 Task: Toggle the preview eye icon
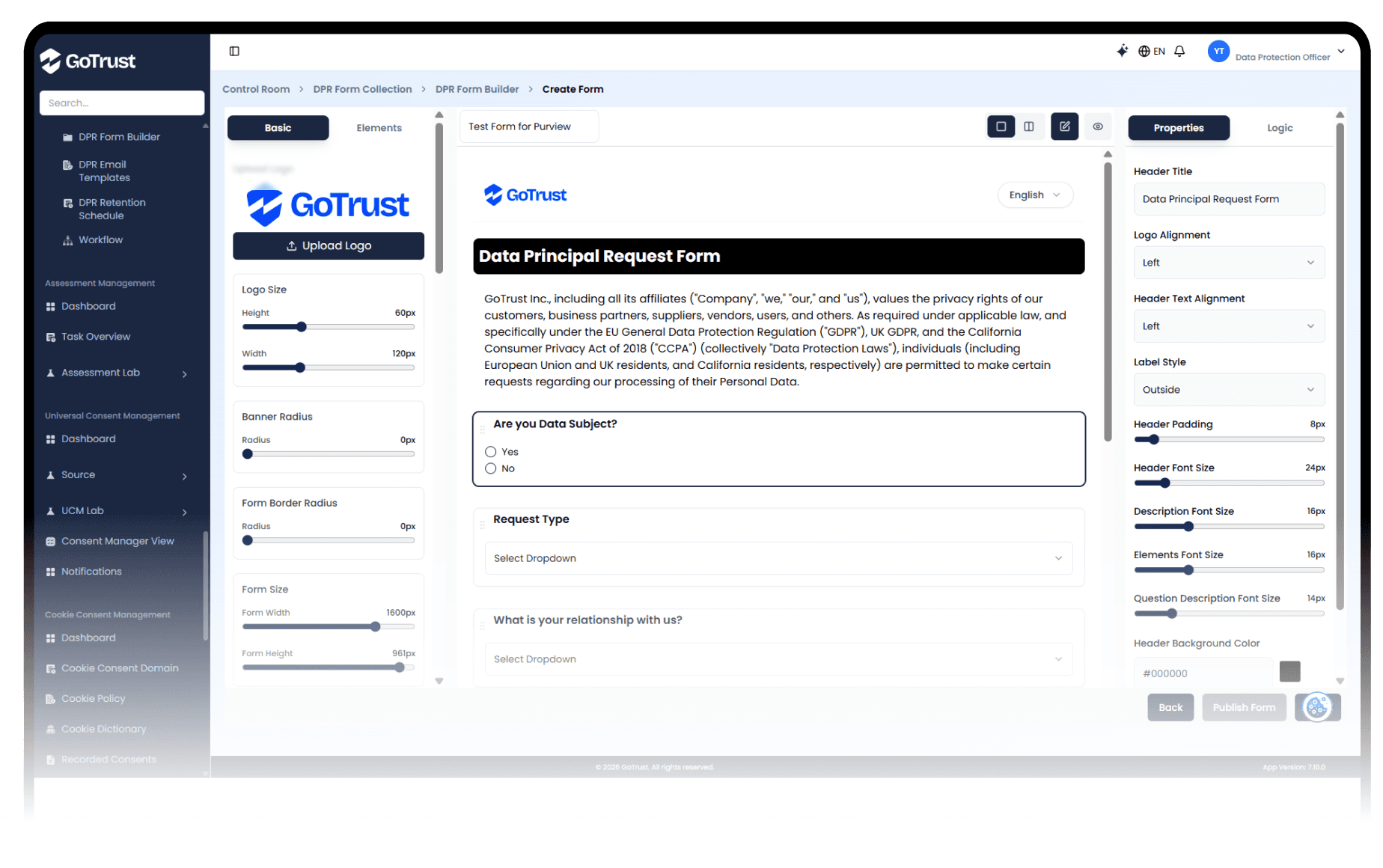tap(1098, 126)
